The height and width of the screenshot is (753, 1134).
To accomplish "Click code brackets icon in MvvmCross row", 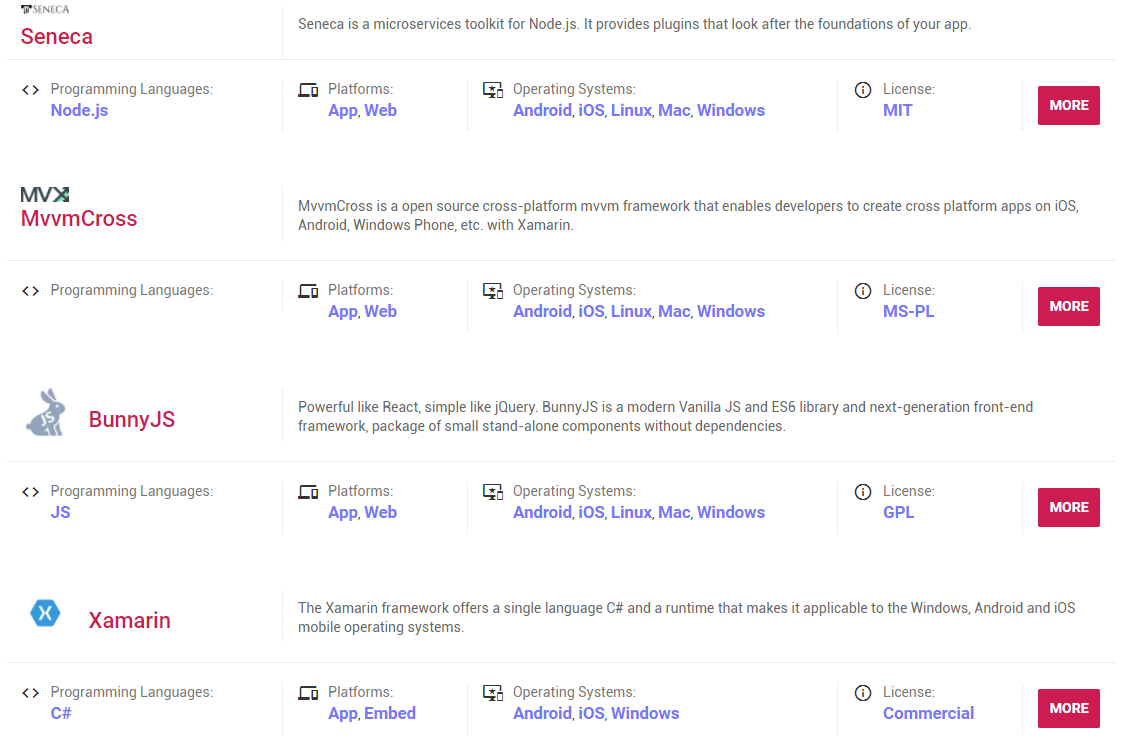I will click(30, 291).
